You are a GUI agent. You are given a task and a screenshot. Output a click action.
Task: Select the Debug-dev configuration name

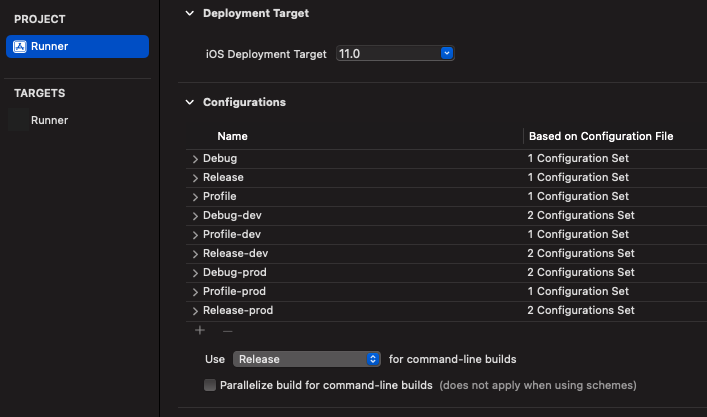pyautogui.click(x=232, y=215)
